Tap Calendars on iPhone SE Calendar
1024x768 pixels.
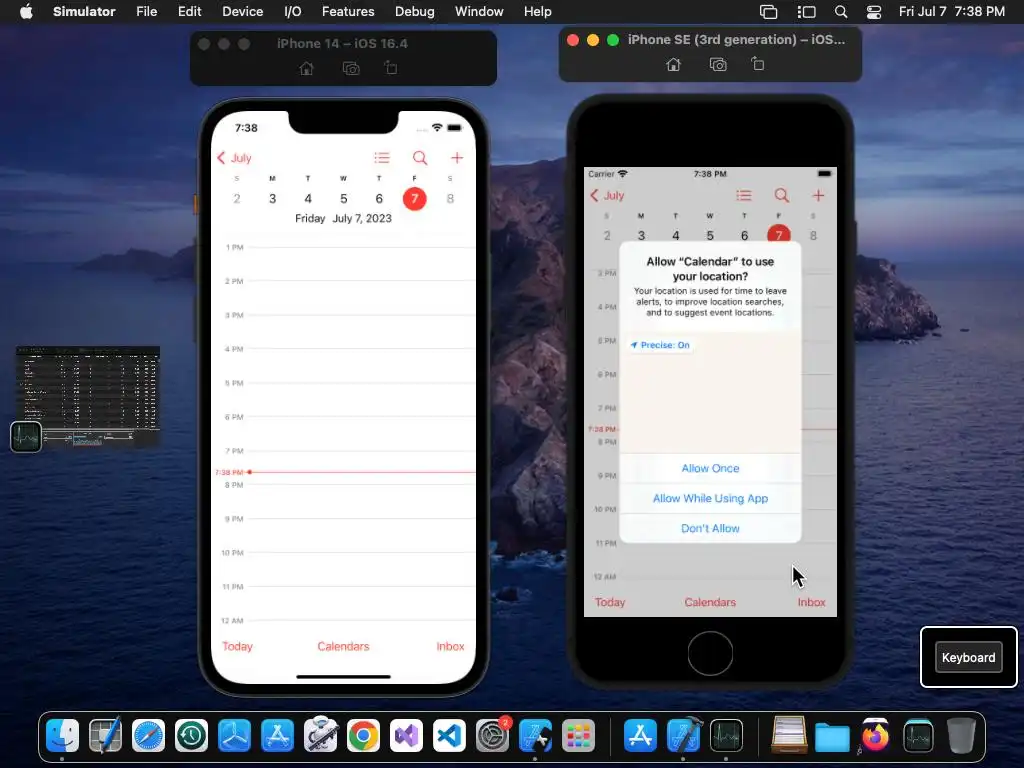[710, 602]
